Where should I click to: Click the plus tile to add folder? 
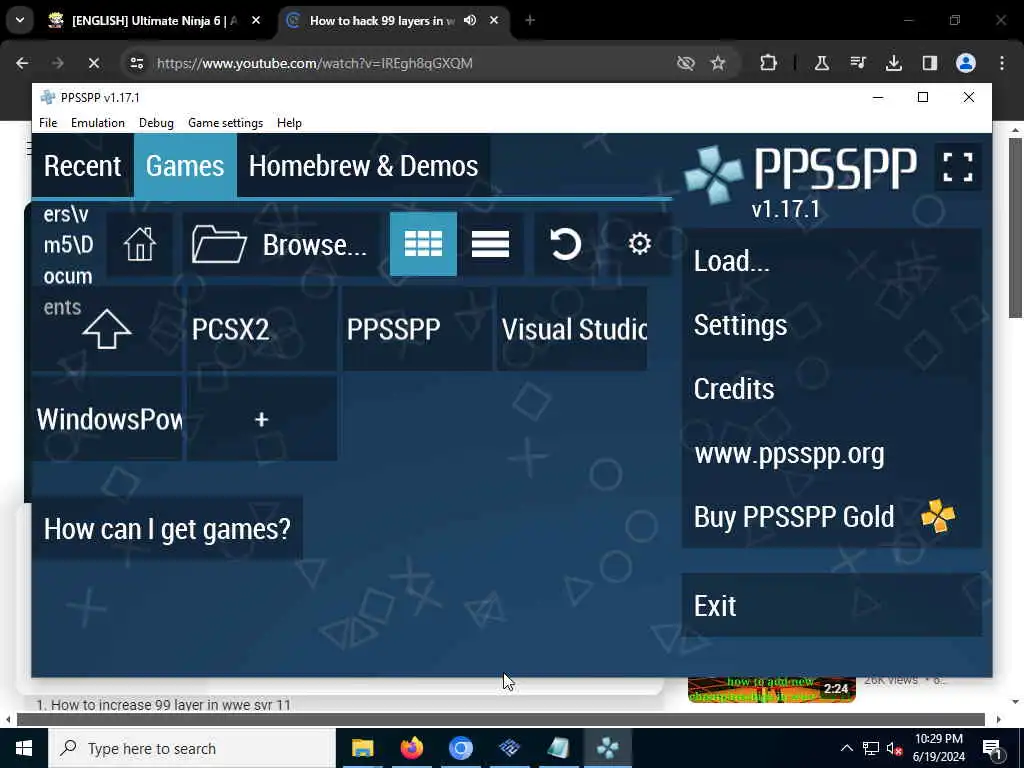click(x=261, y=419)
